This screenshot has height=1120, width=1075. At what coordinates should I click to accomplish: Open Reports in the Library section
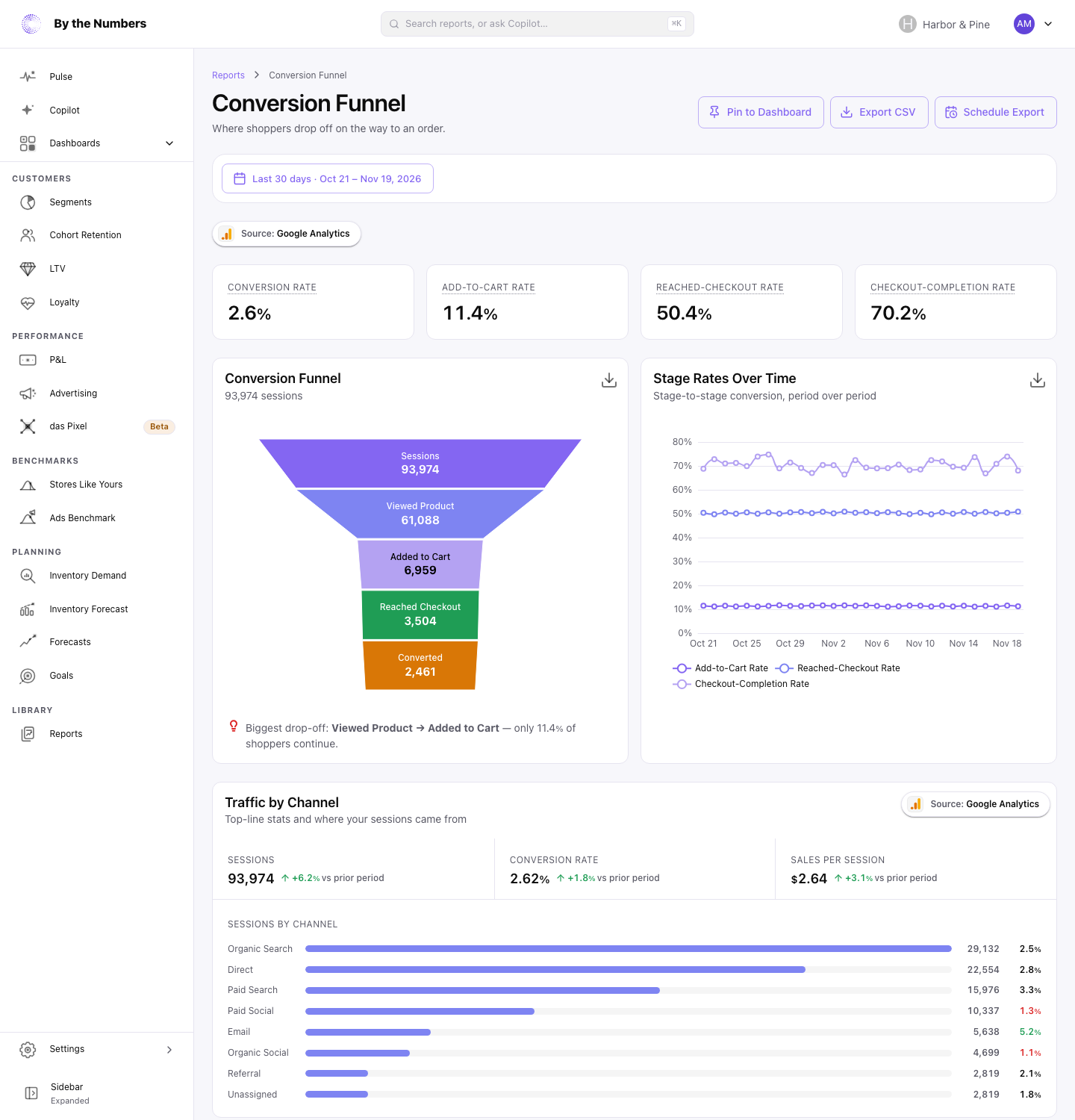pos(97,734)
